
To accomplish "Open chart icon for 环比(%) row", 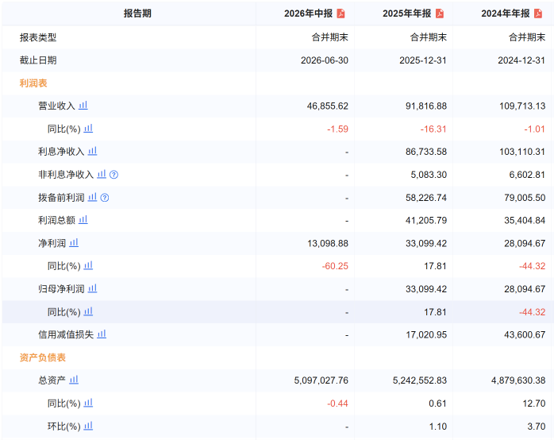I will click(x=88, y=426).
